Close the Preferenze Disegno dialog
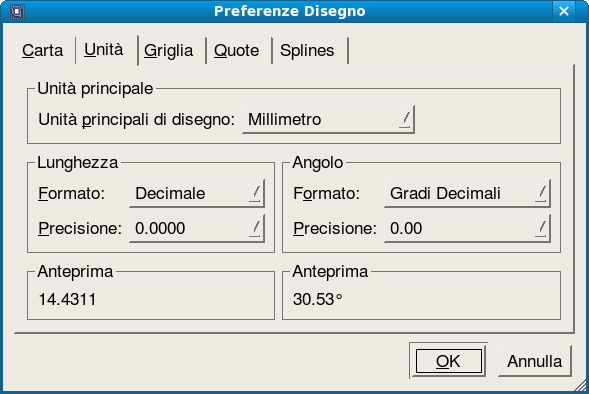This screenshot has height=394, width=589. pos(563,11)
